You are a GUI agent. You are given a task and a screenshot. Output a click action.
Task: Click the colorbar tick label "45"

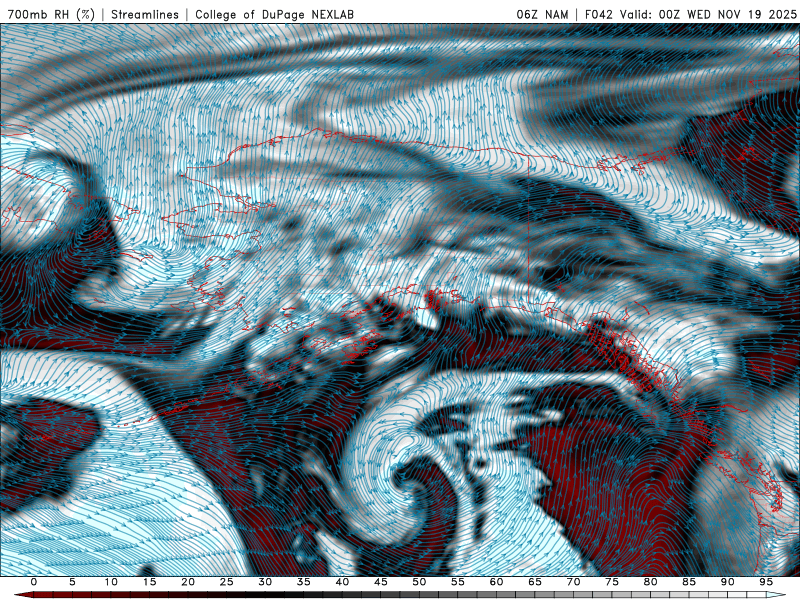(381, 582)
